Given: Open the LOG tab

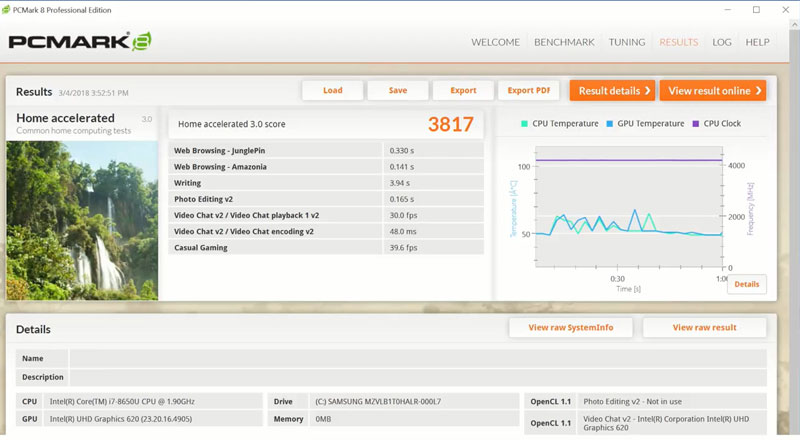Looking at the screenshot, I should click(721, 42).
